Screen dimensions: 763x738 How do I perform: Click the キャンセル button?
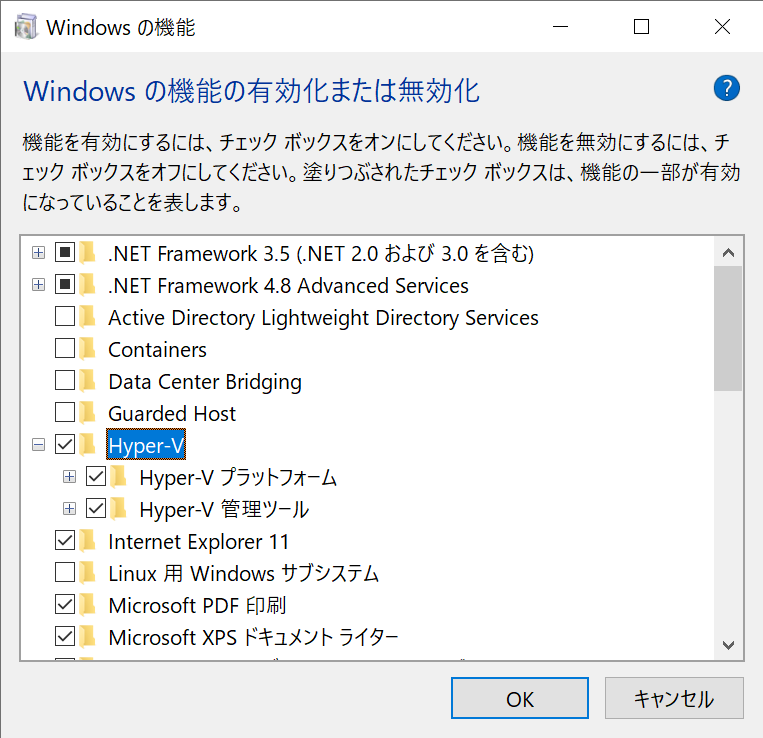point(674,698)
